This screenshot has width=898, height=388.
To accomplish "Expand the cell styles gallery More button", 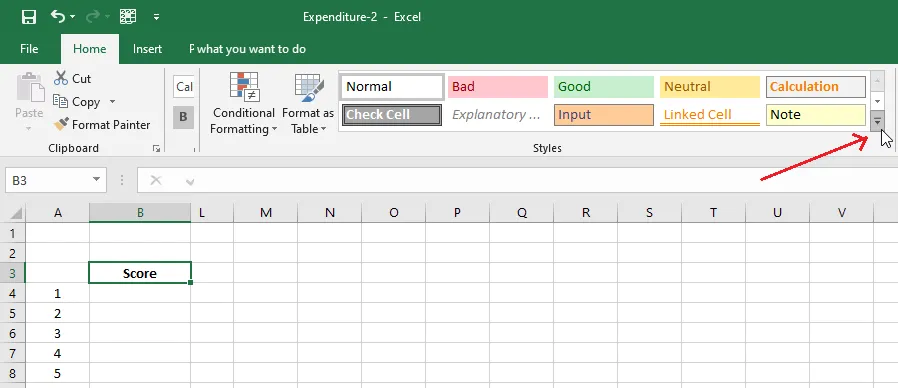I will pos(877,121).
